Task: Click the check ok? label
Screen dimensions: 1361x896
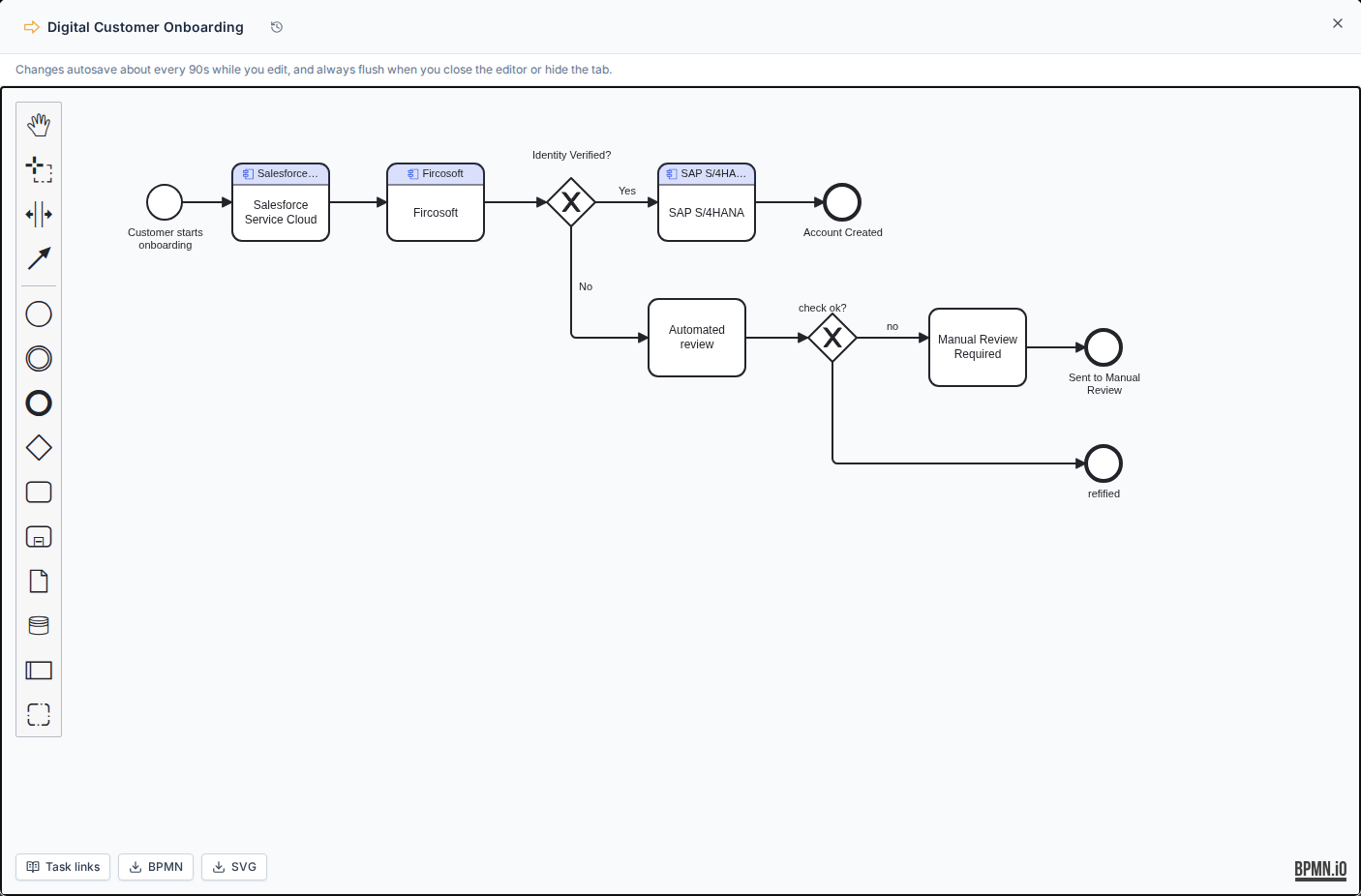Action: (822, 308)
